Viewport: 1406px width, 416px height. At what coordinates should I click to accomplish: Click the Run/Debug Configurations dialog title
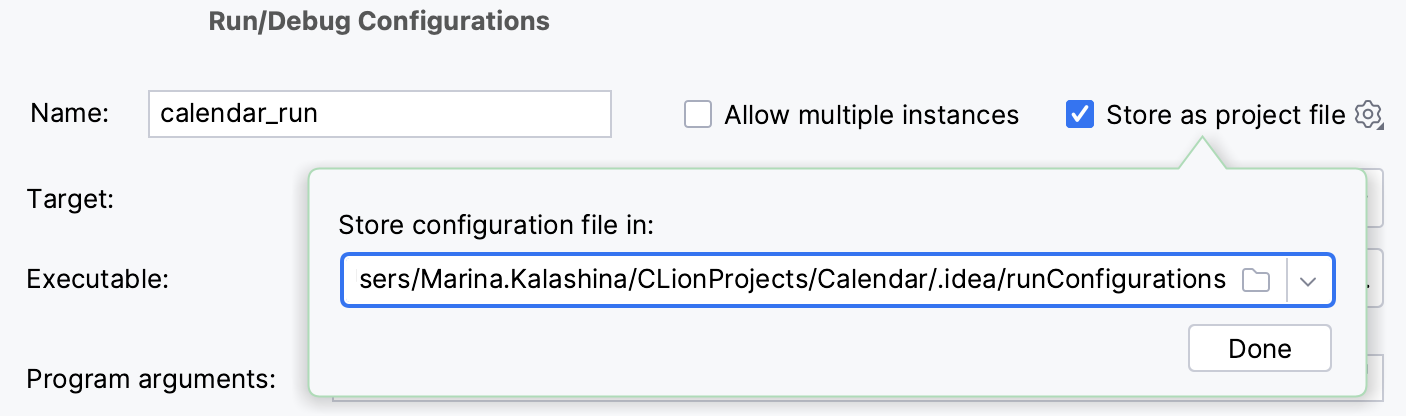pyautogui.click(x=379, y=22)
